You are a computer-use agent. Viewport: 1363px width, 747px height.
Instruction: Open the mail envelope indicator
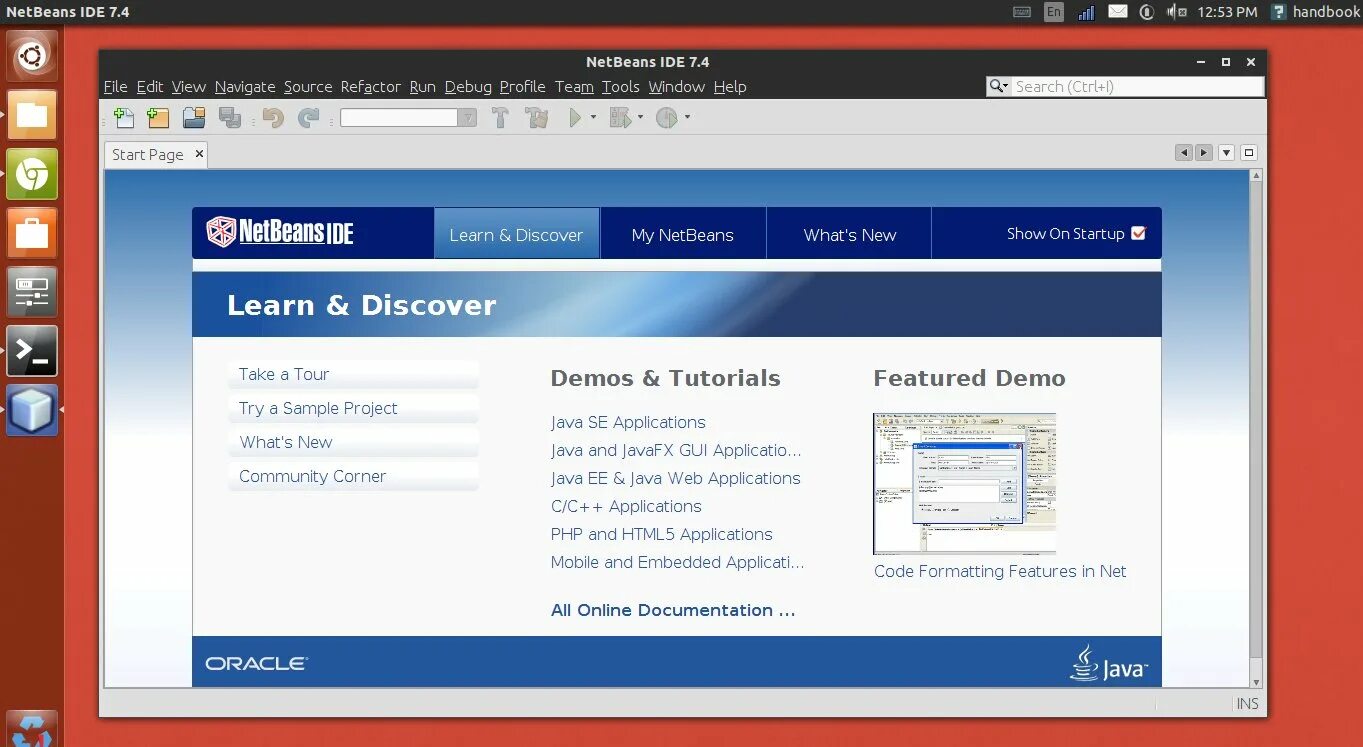(1118, 12)
